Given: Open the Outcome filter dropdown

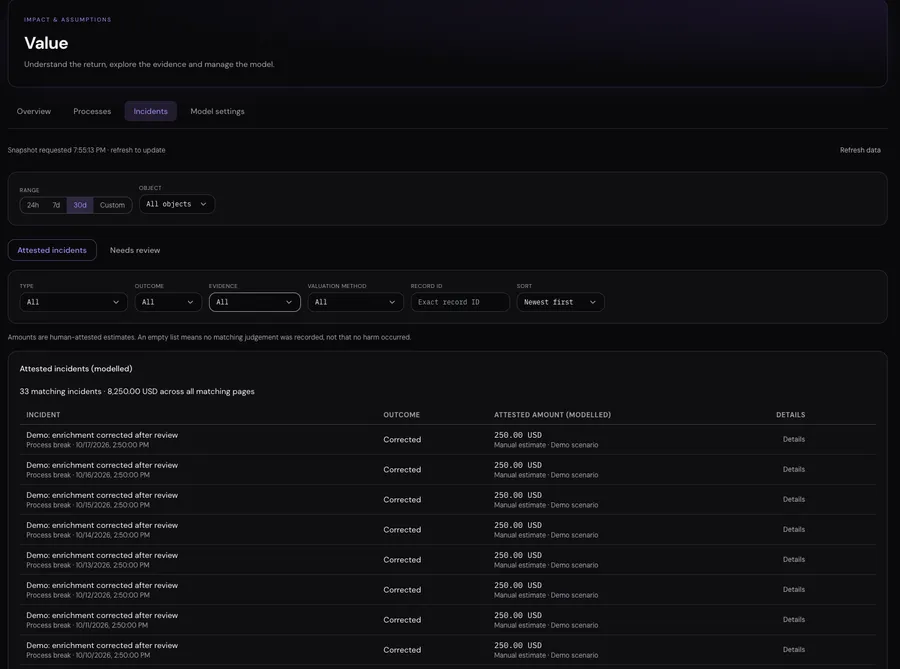Looking at the screenshot, I should [x=168, y=302].
